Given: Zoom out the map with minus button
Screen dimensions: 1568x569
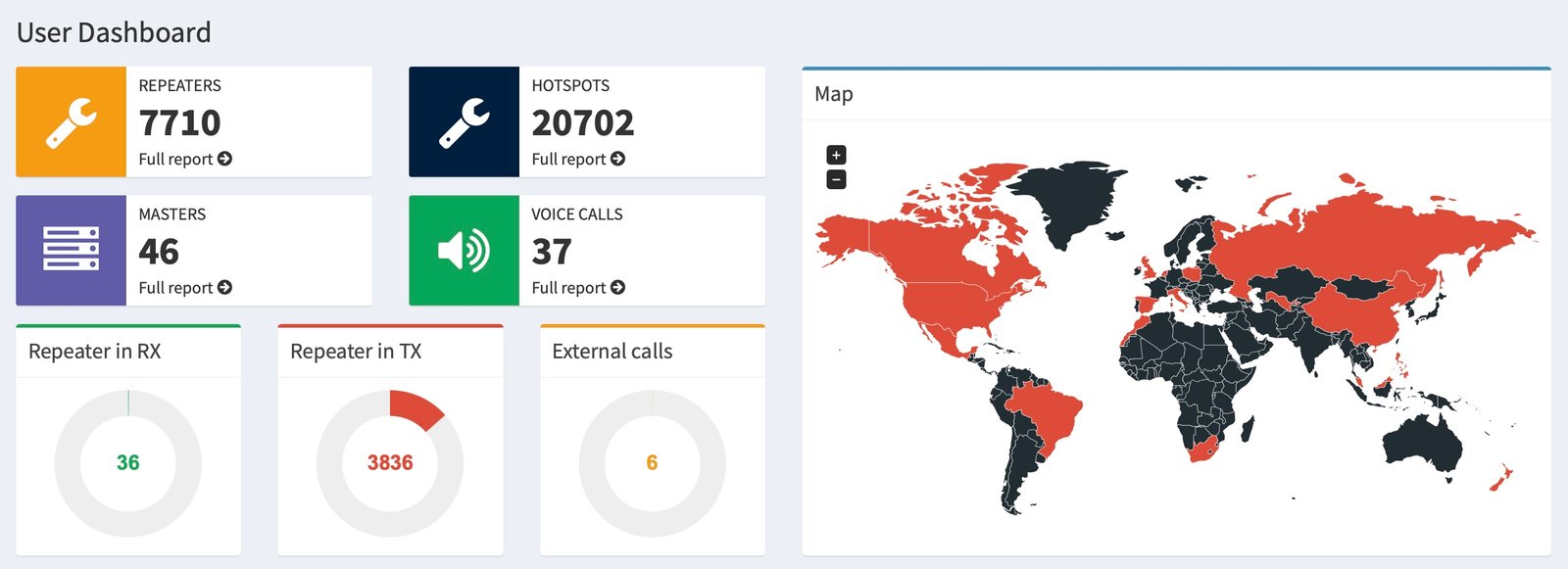Looking at the screenshot, I should click(836, 179).
